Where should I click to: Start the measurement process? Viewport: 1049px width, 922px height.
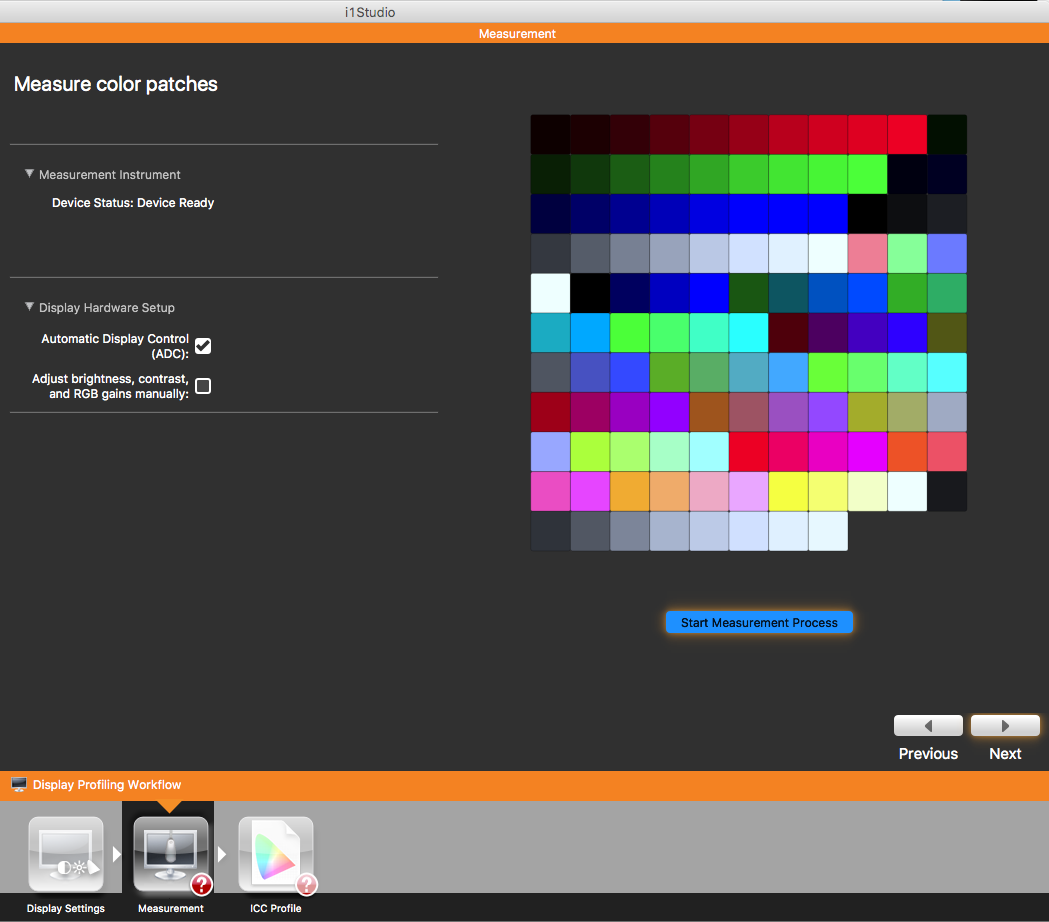[759, 623]
